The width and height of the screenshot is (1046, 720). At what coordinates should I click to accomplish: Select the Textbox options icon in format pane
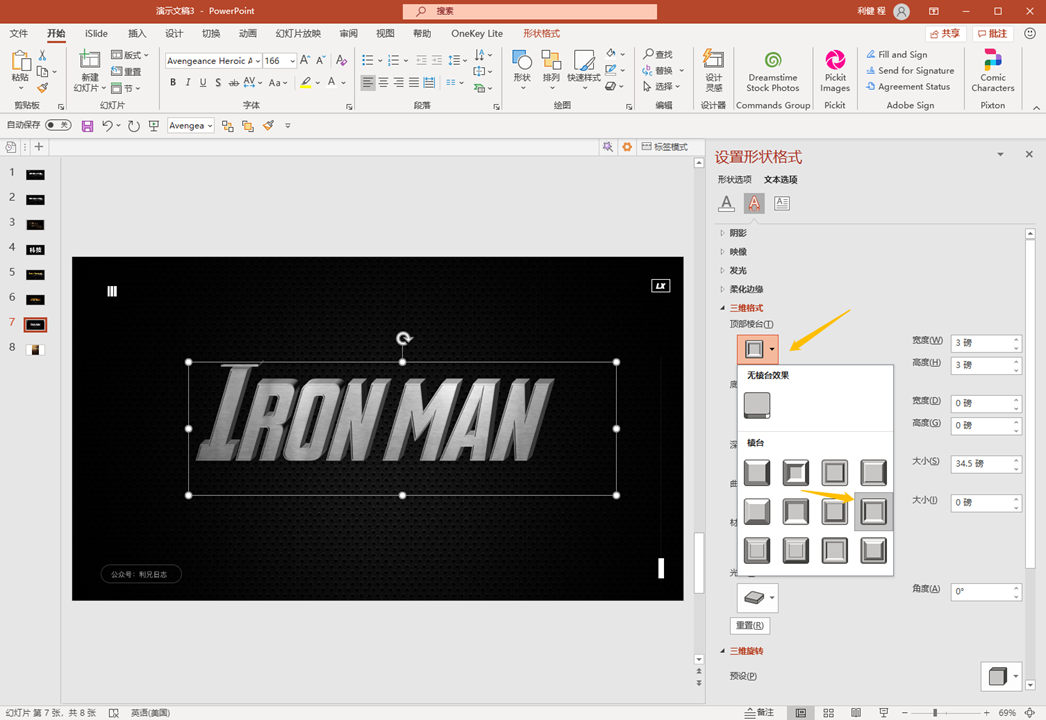click(x=782, y=203)
